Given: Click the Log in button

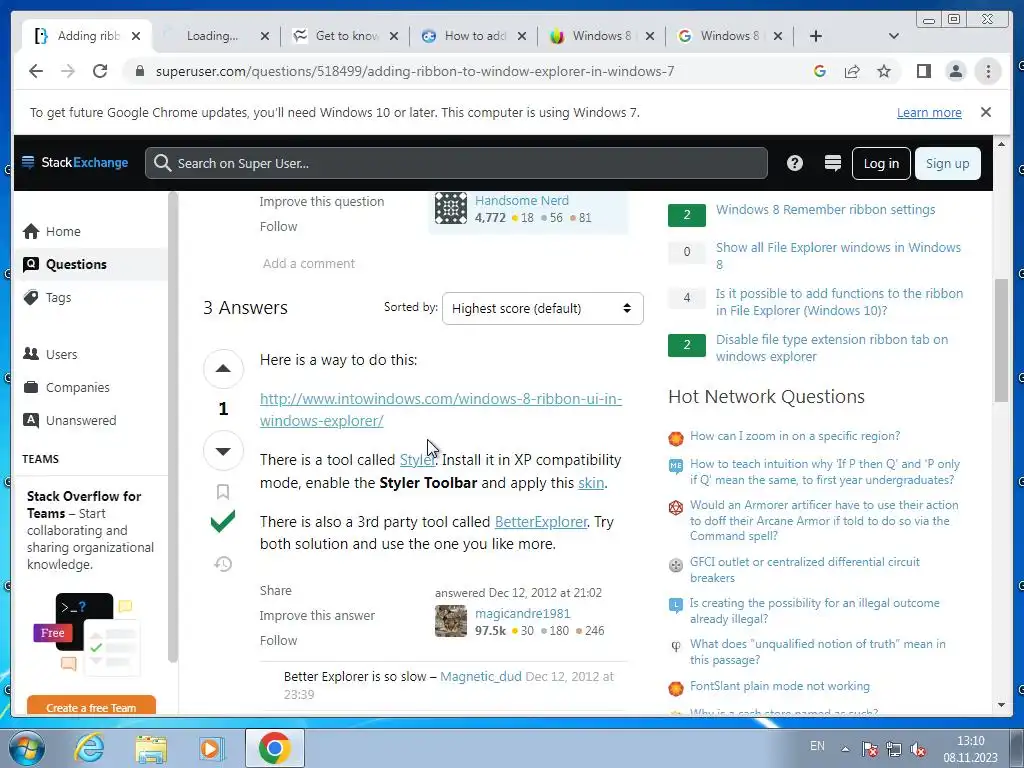Looking at the screenshot, I should (x=881, y=163).
